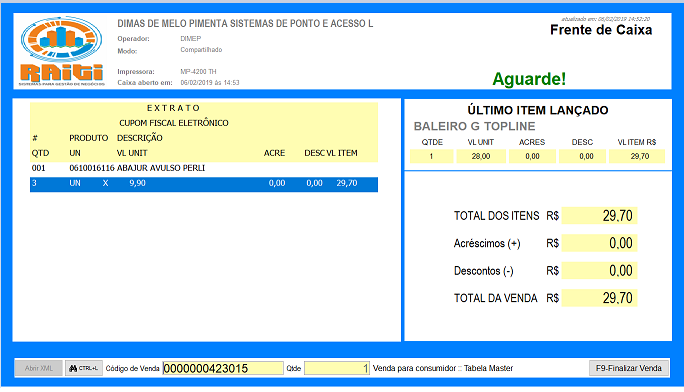Click the ACRE column header in extrato
The width and height of the screenshot is (684, 392).
(274, 153)
